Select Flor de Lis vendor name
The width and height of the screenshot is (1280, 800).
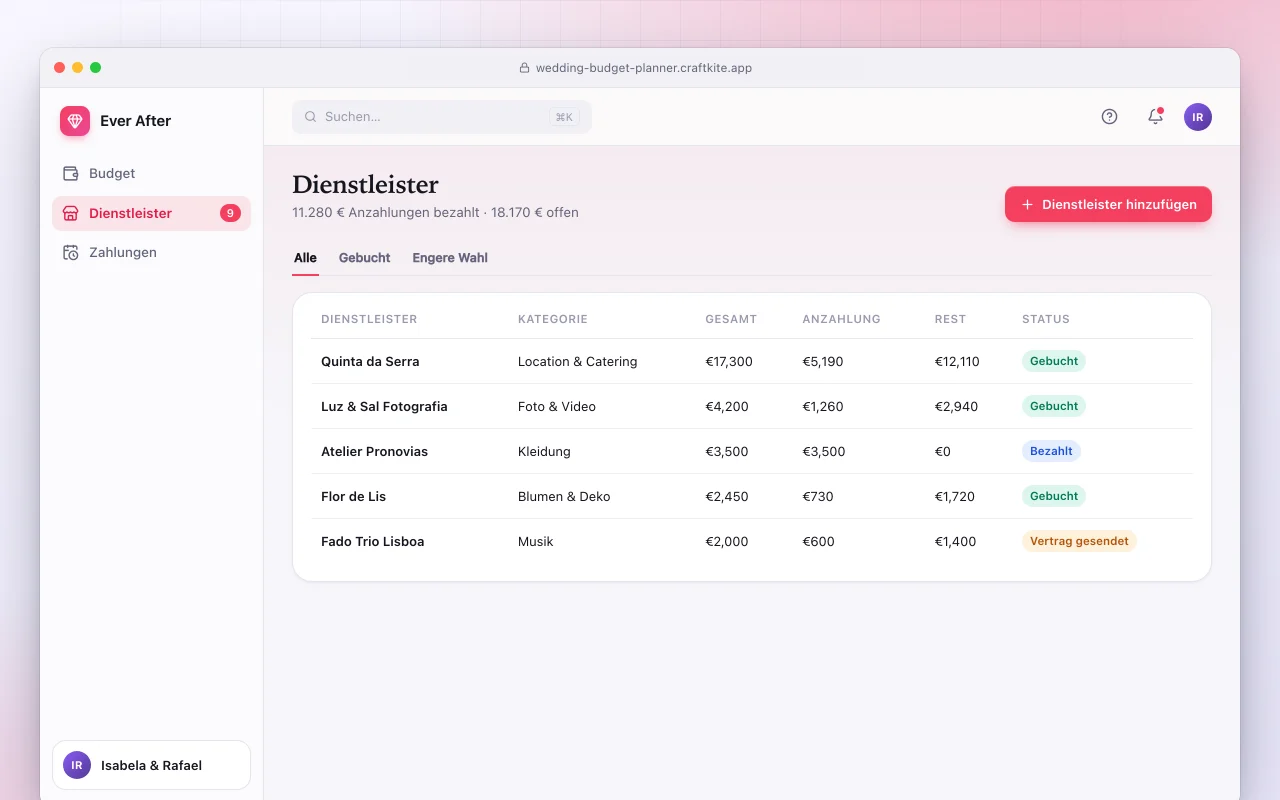tap(353, 496)
